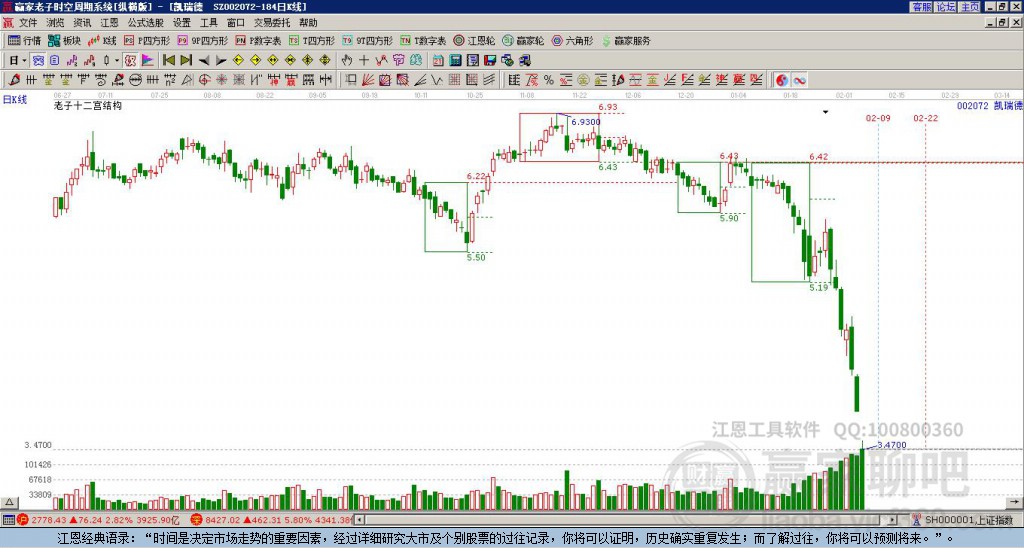Expand the candlestick type dropdown arrow
Image resolution: width=1024 pixels, height=548 pixels.
(x=117, y=61)
